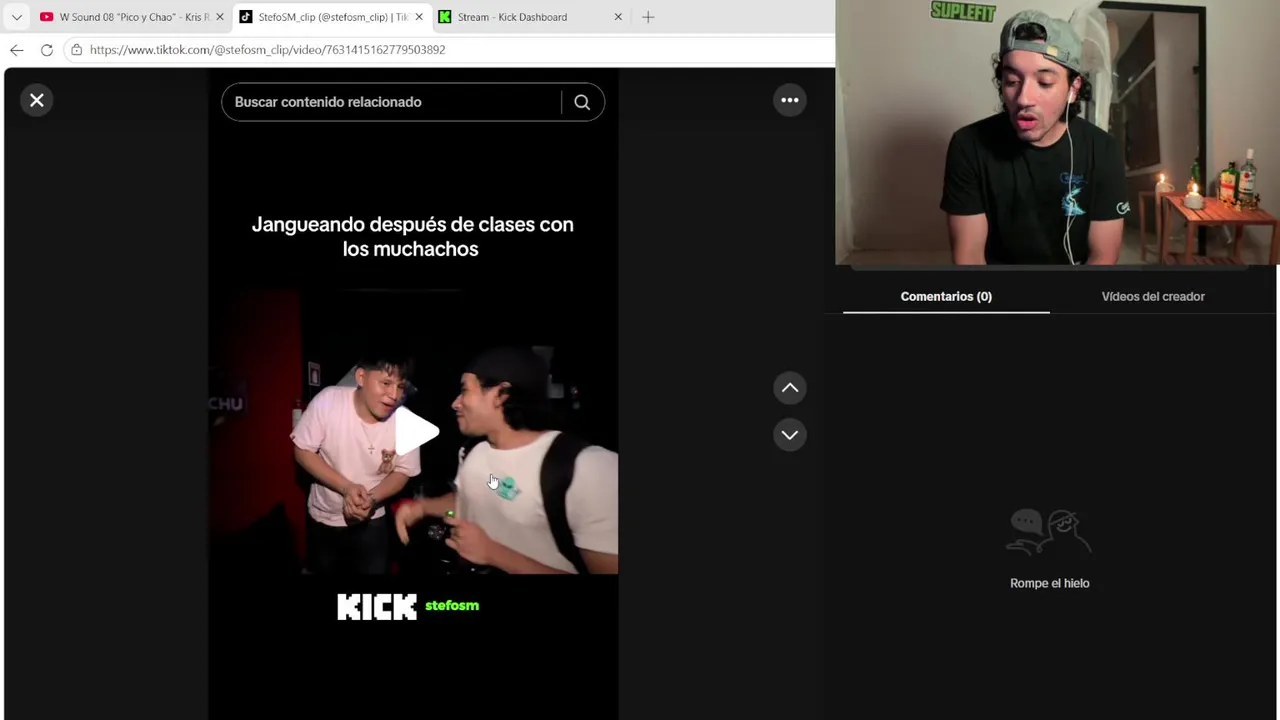This screenshot has width=1280, height=720.
Task: Switch to the Comentarios (0) tab
Action: pyautogui.click(x=946, y=296)
